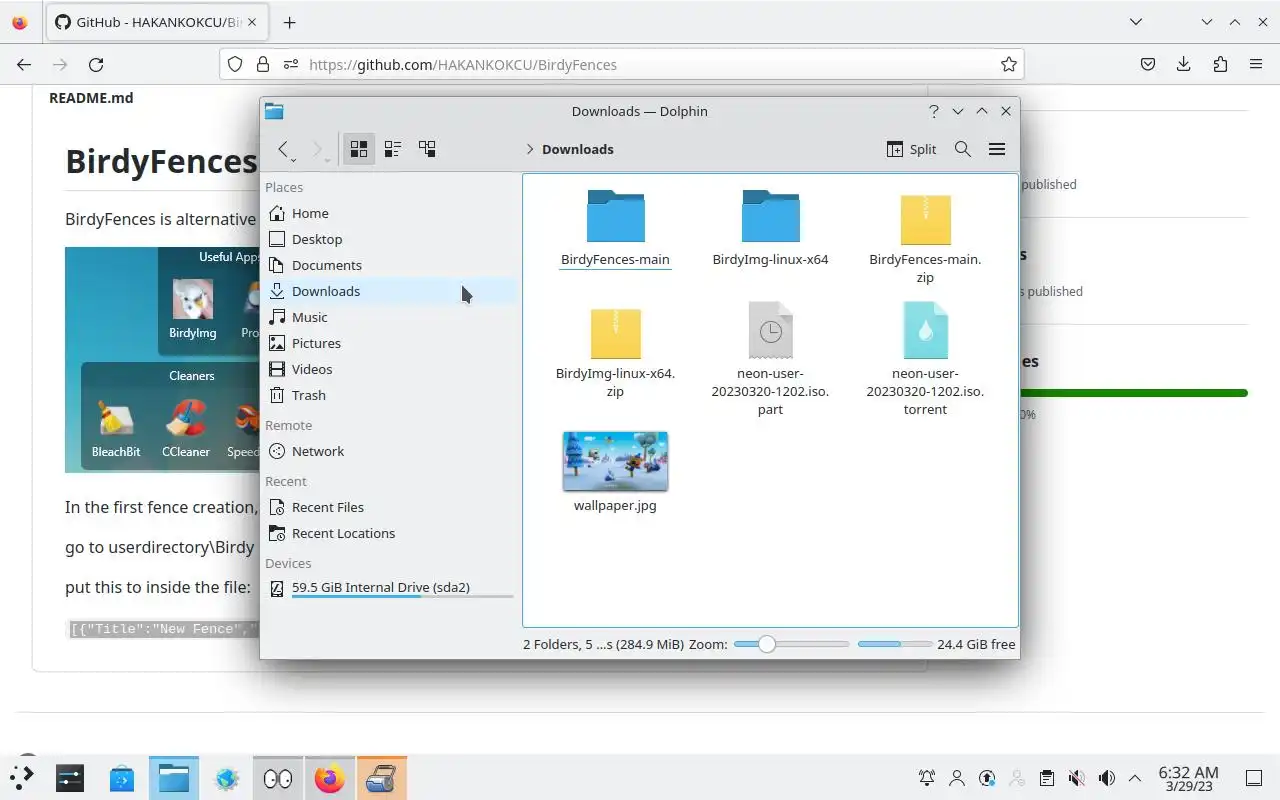
Task: Select the BirdyImg-linux-x64.zip archive
Action: (615, 352)
